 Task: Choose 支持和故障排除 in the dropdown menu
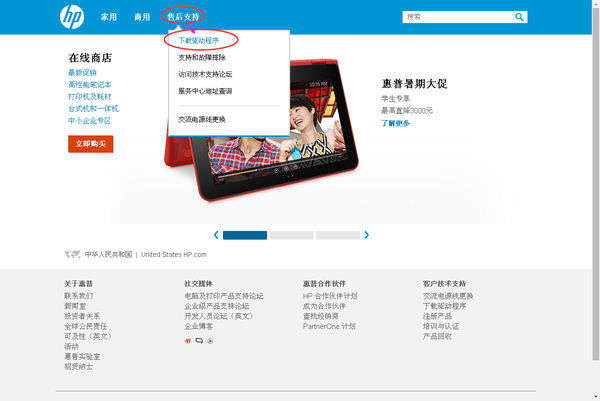(x=202, y=57)
